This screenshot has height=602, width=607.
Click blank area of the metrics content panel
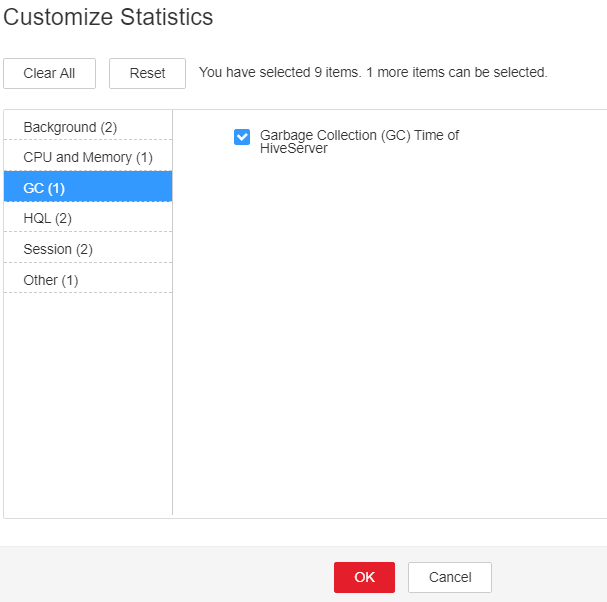click(387, 329)
